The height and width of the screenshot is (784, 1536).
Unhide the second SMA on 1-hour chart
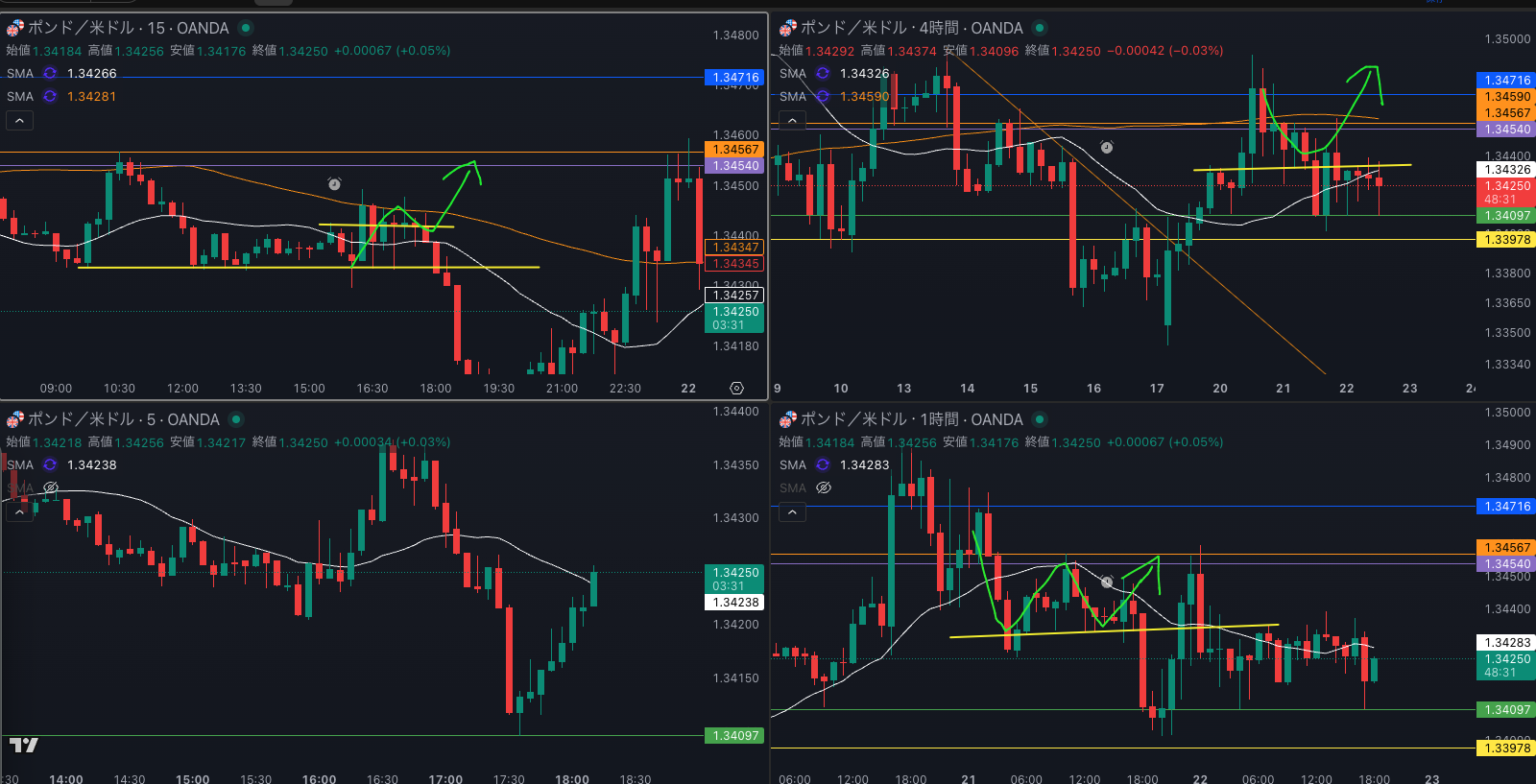823,488
